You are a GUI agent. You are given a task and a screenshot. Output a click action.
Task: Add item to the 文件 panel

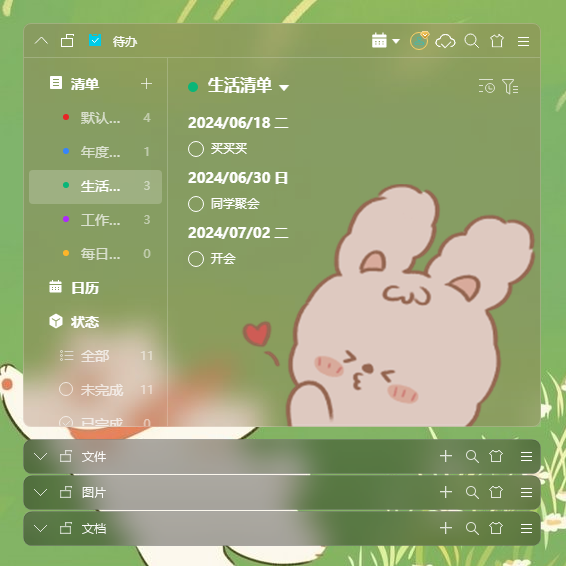446,456
